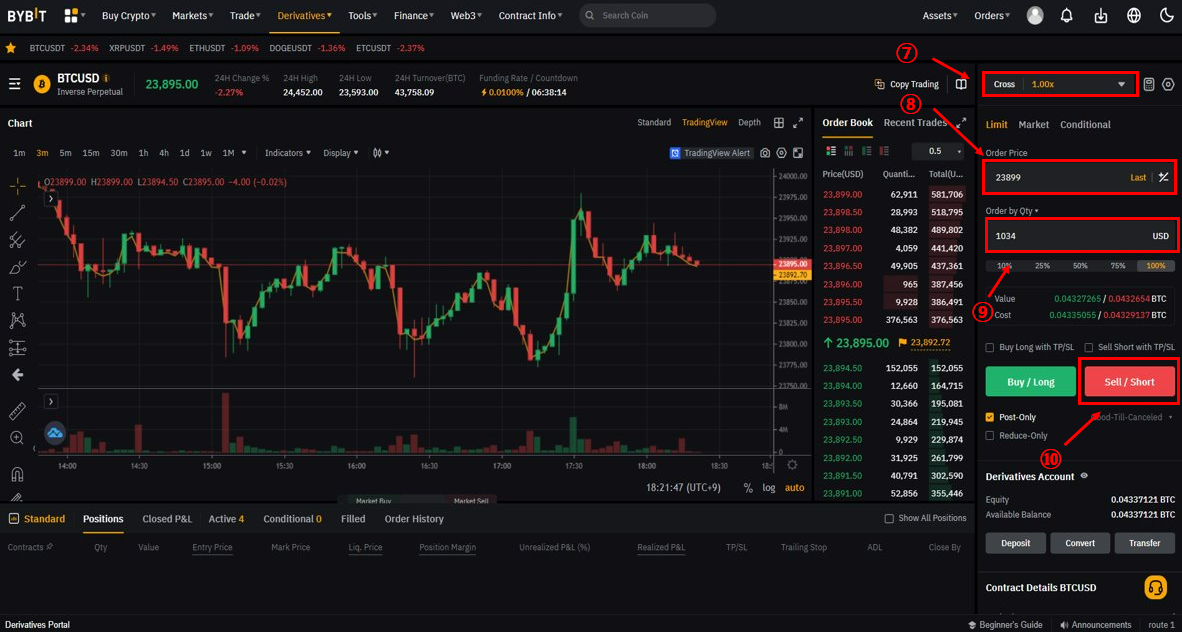The width and height of the screenshot is (1182, 632).
Task: Check Show All Positions
Action: [x=889, y=519]
